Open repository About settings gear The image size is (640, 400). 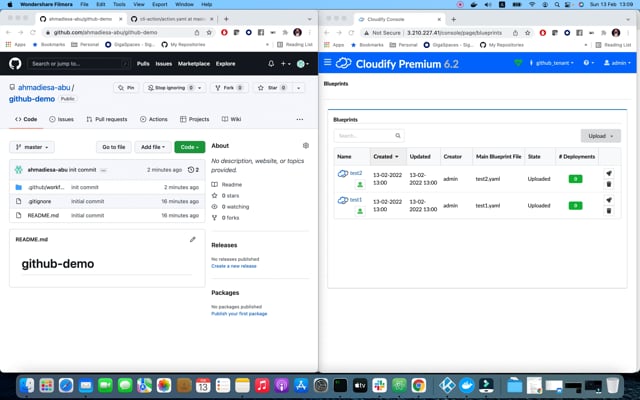(x=306, y=146)
